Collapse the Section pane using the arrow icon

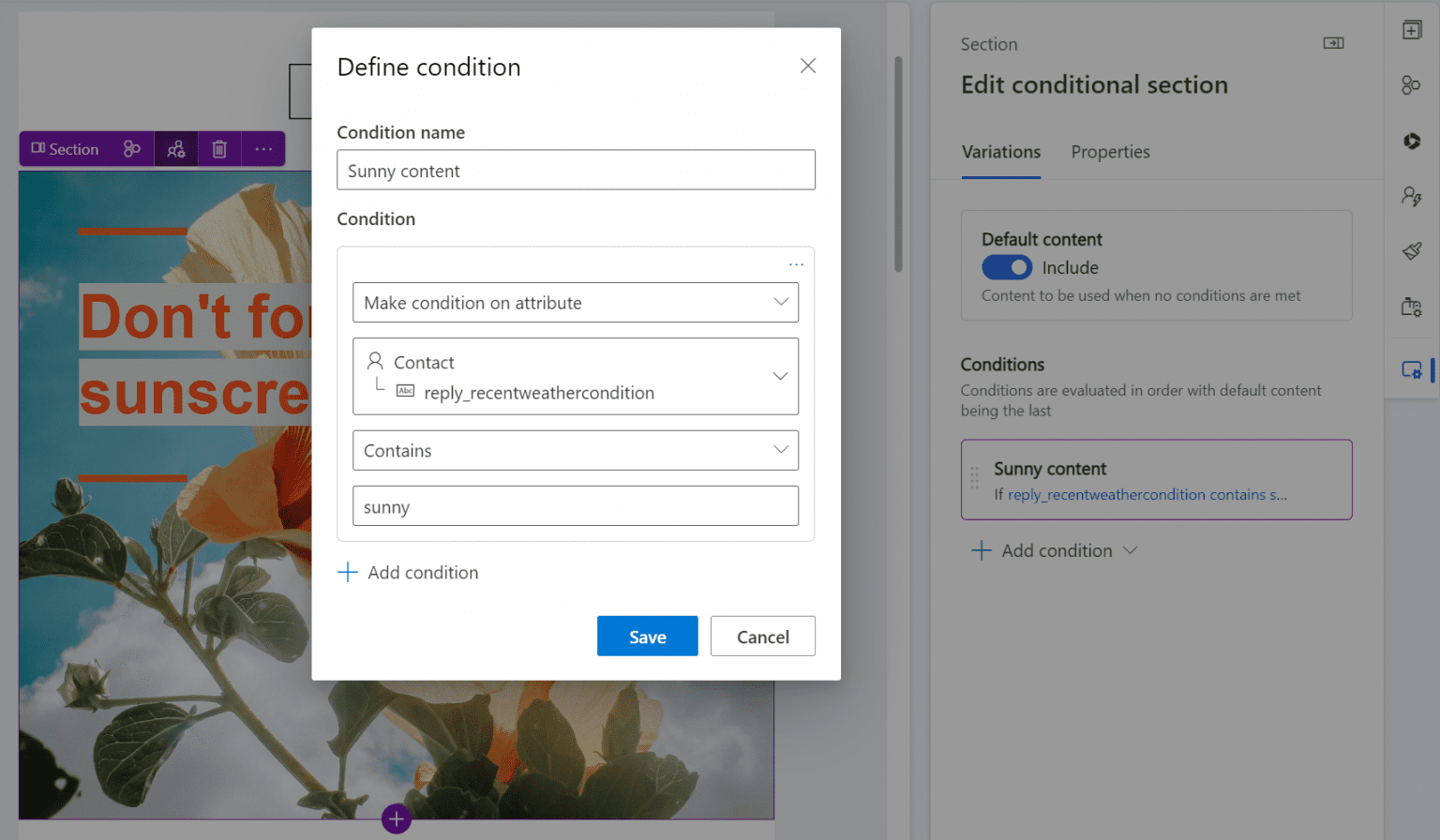coord(1333,42)
